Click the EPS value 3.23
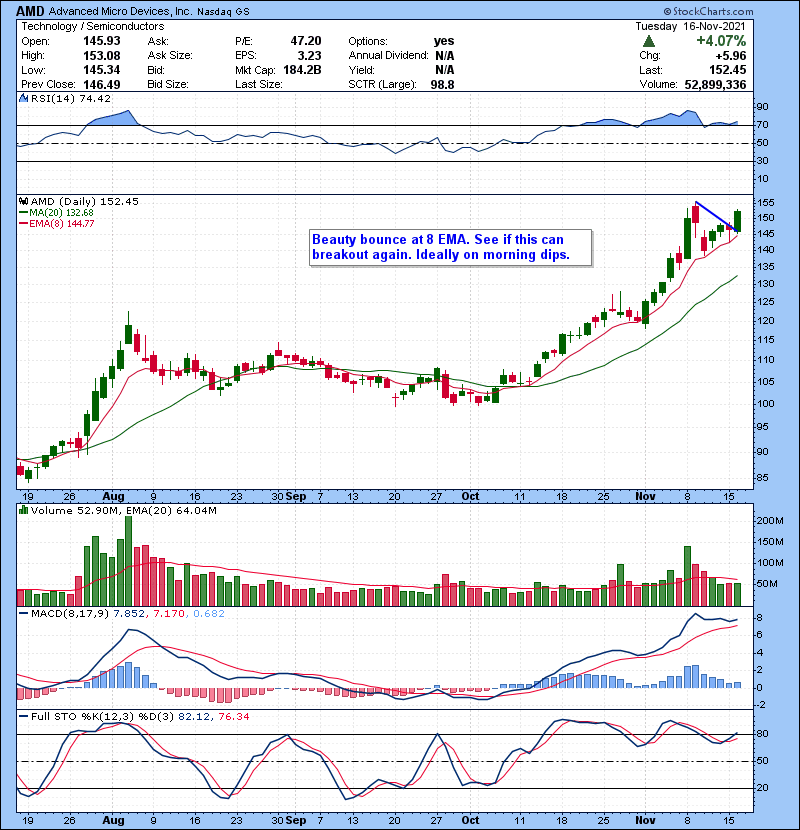The width and height of the screenshot is (800, 830). click(310, 56)
